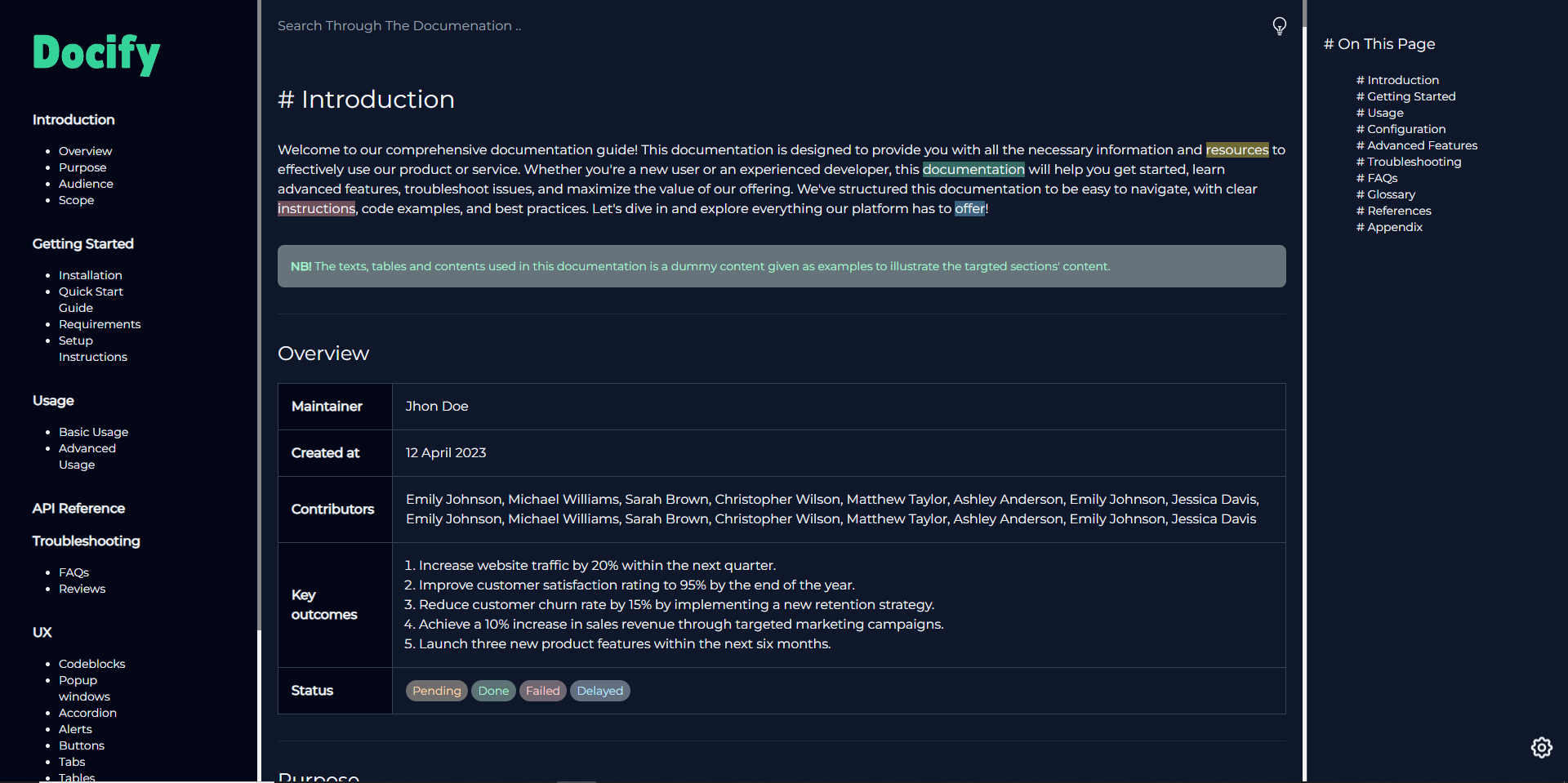
Task: Click the Docify logo
Action: [x=96, y=54]
